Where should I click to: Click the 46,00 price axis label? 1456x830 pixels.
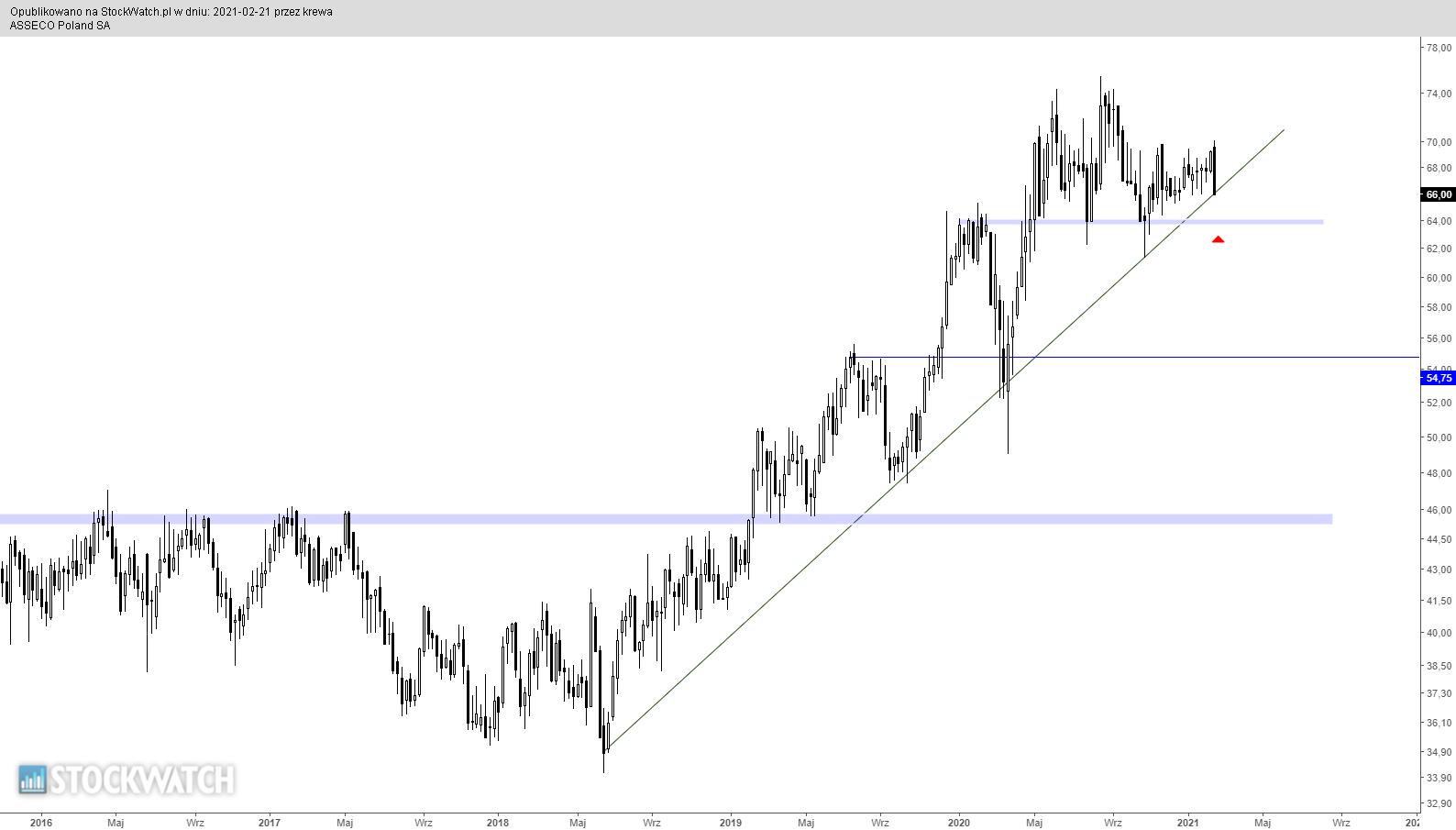click(x=1439, y=510)
